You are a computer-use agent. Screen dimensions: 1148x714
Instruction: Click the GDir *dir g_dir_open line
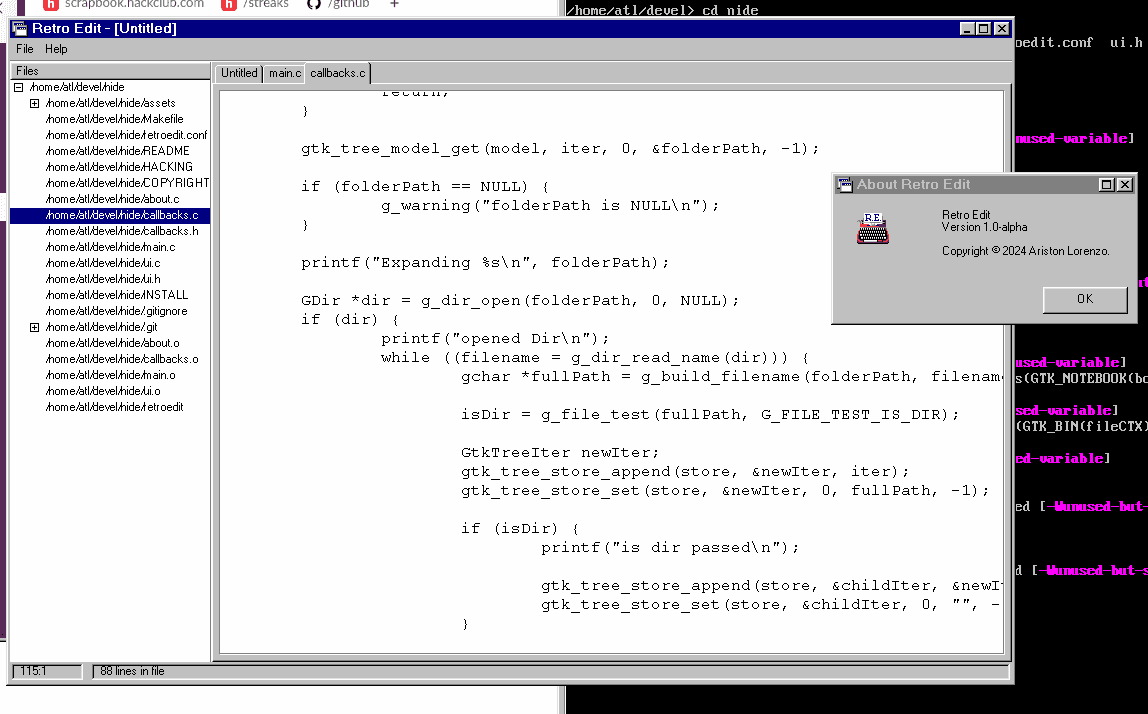click(x=520, y=301)
